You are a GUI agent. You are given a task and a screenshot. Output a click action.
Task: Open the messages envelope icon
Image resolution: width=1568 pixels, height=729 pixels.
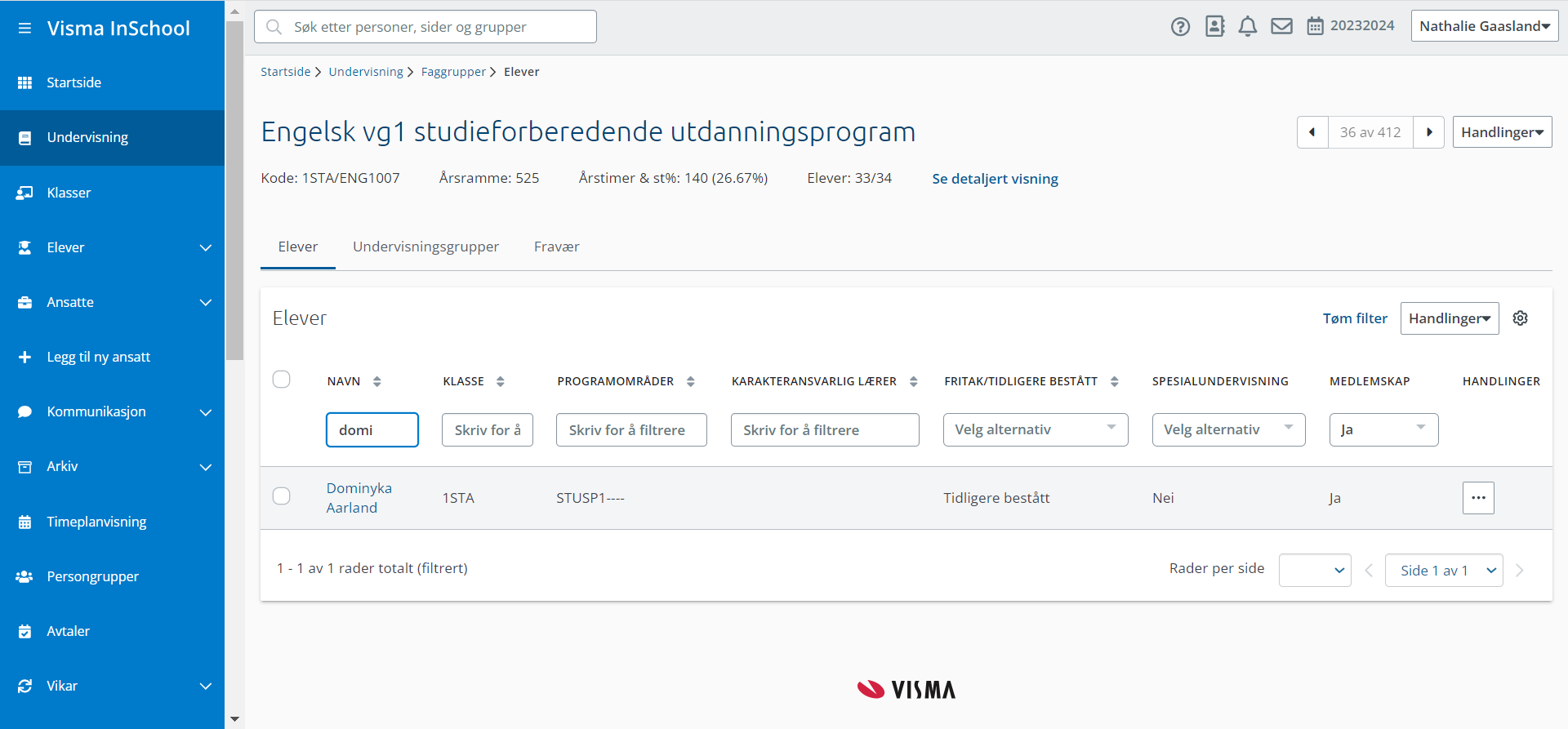[1281, 26]
